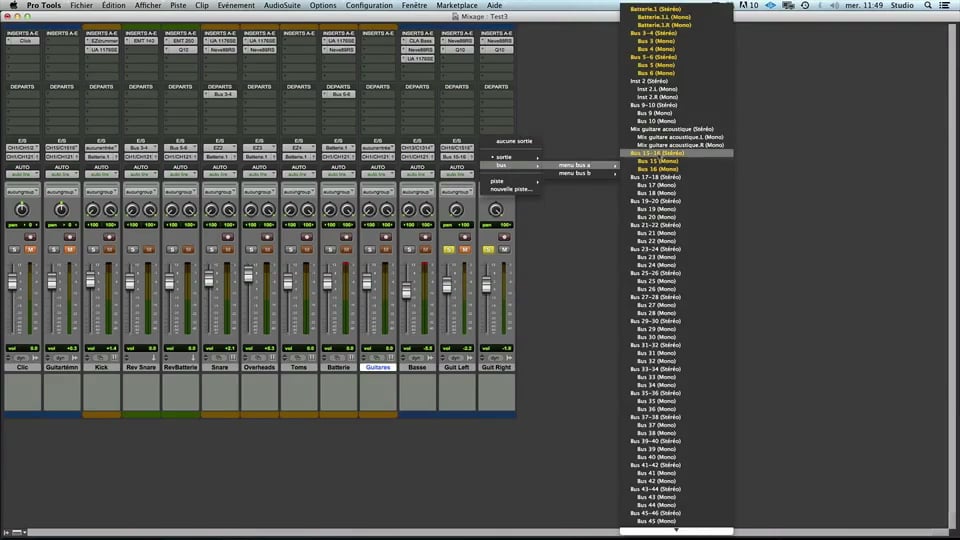The image size is (960, 540).
Task: Grab the Basse track volume fader
Action: click(407, 290)
